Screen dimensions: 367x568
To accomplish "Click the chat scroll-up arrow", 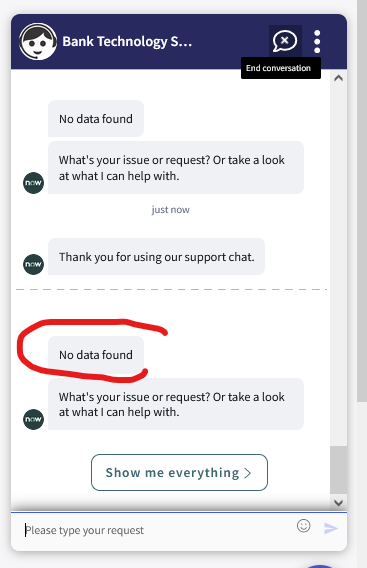I will click(338, 78).
